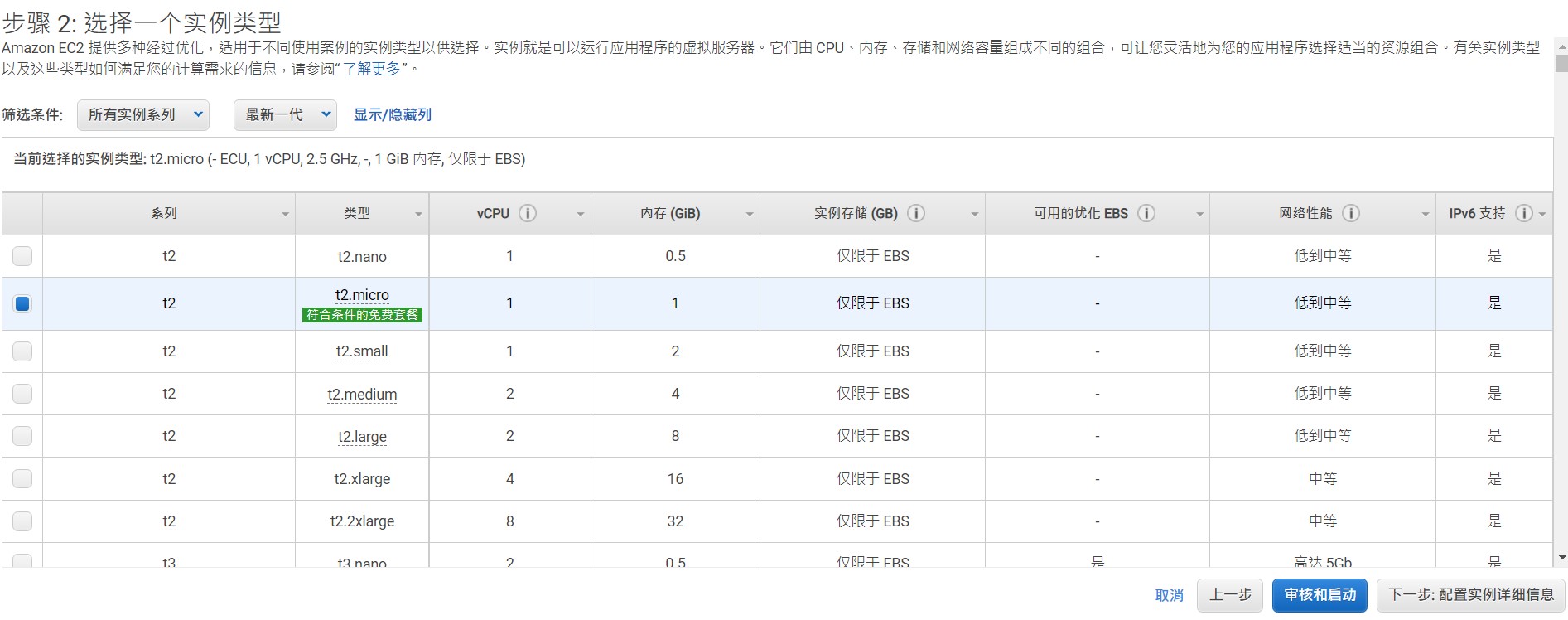This screenshot has width=1568, height=620.
Task: Open the 内存 (GiB) column sort arrow
Action: pos(750,215)
